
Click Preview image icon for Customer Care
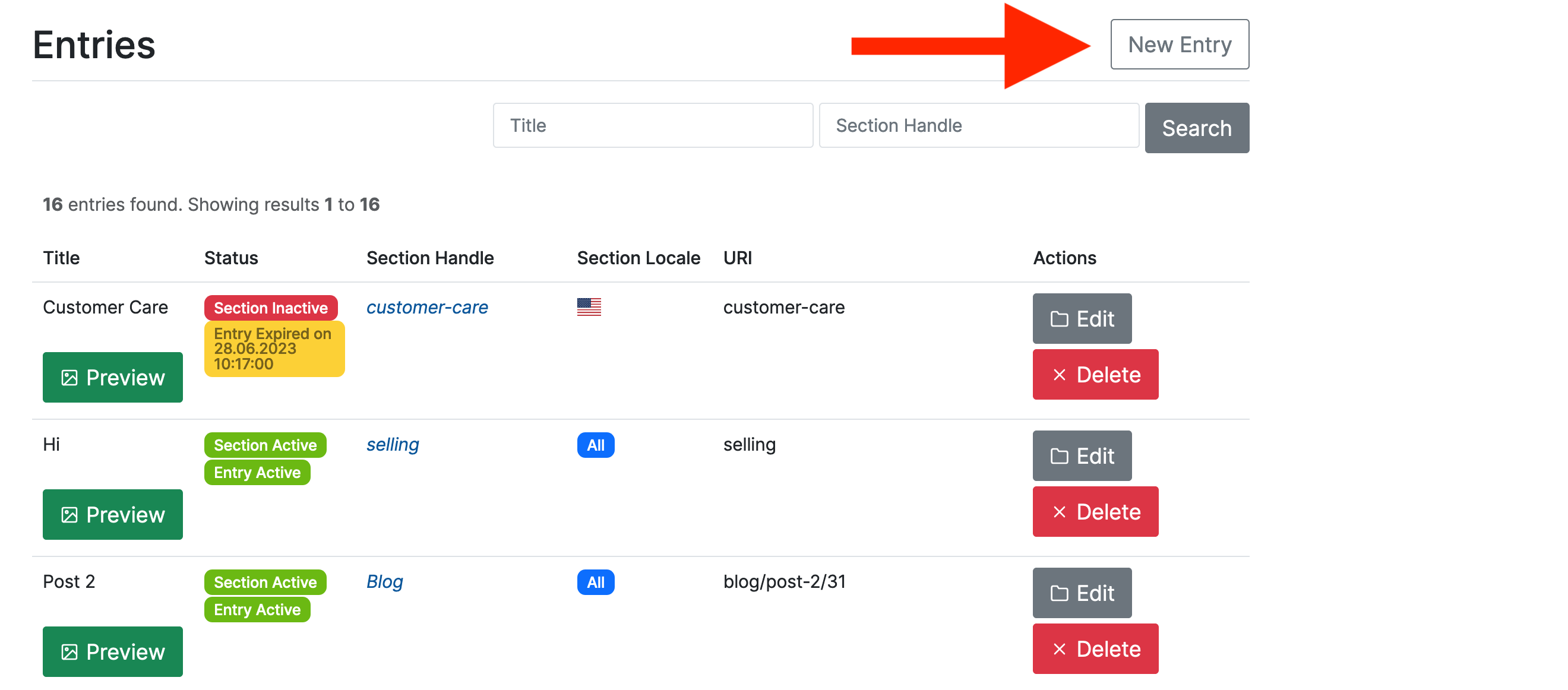coord(69,378)
